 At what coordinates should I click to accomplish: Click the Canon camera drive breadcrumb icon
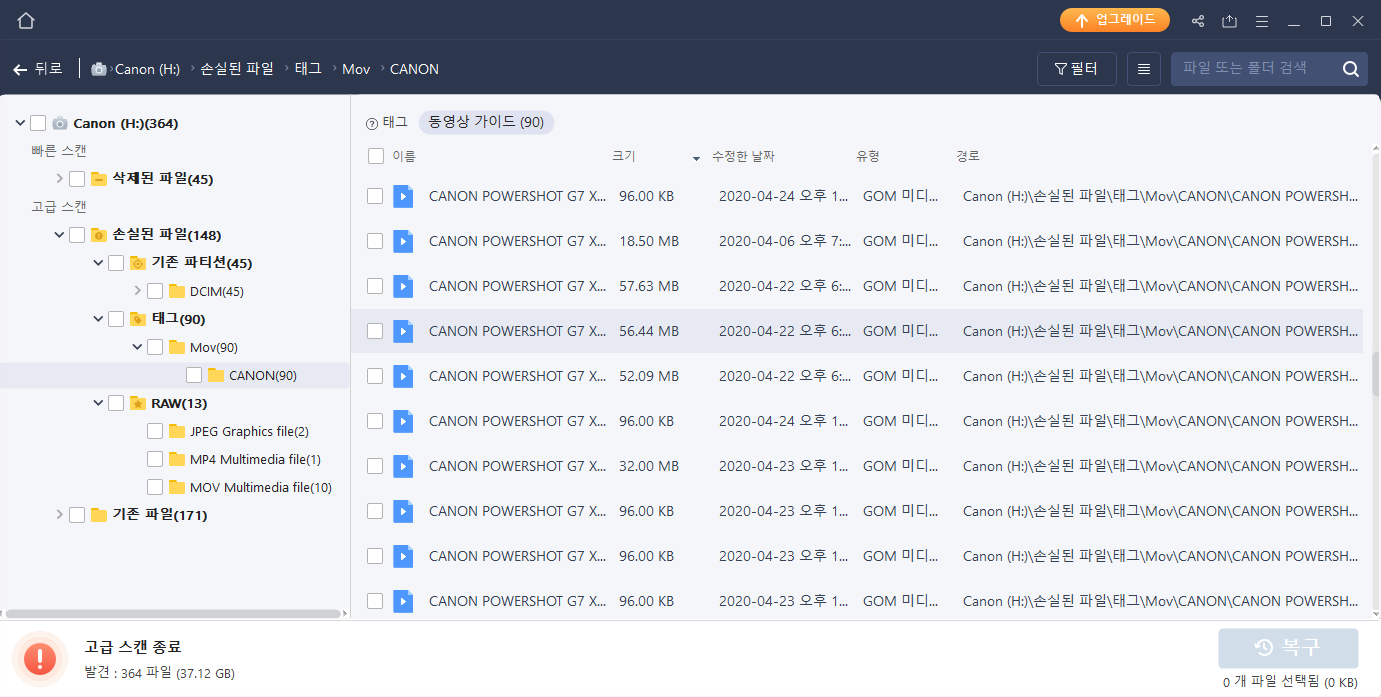pyautogui.click(x=99, y=69)
